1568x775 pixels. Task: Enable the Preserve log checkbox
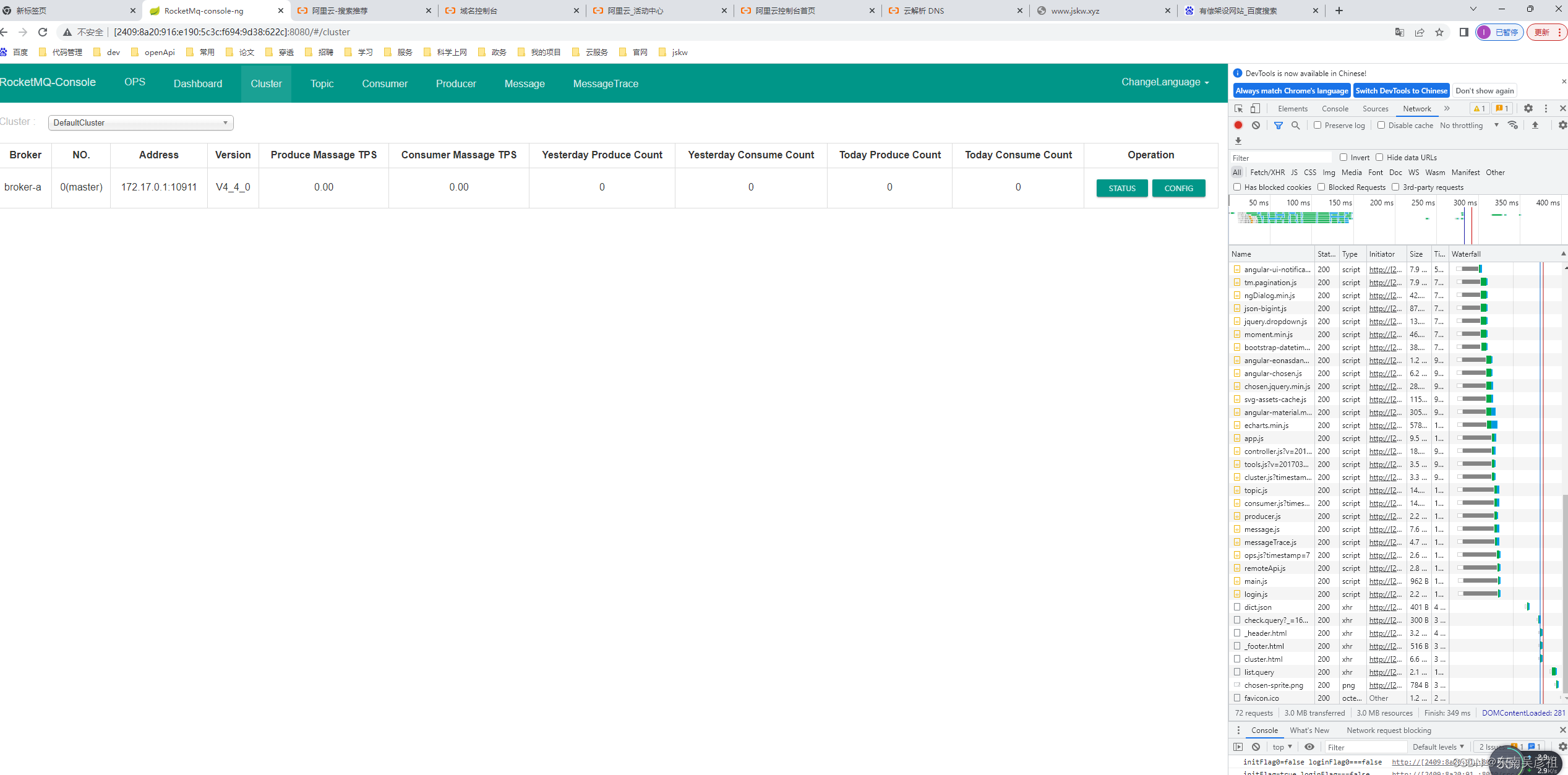point(1318,125)
